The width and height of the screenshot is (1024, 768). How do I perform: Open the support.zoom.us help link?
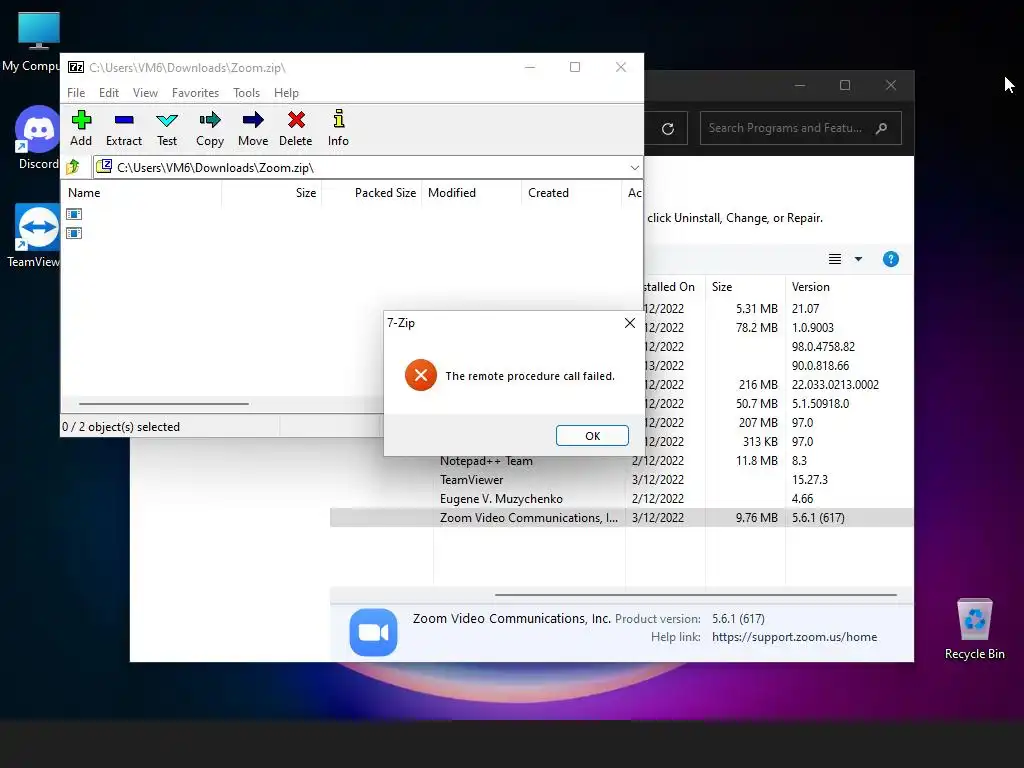794,637
